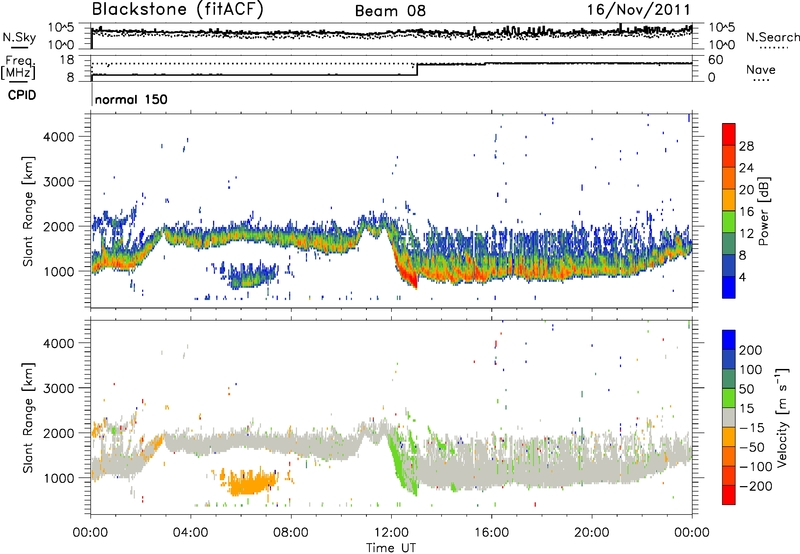Click the frequency step-up line near 13:00
The image size is (800, 554).
point(417,70)
